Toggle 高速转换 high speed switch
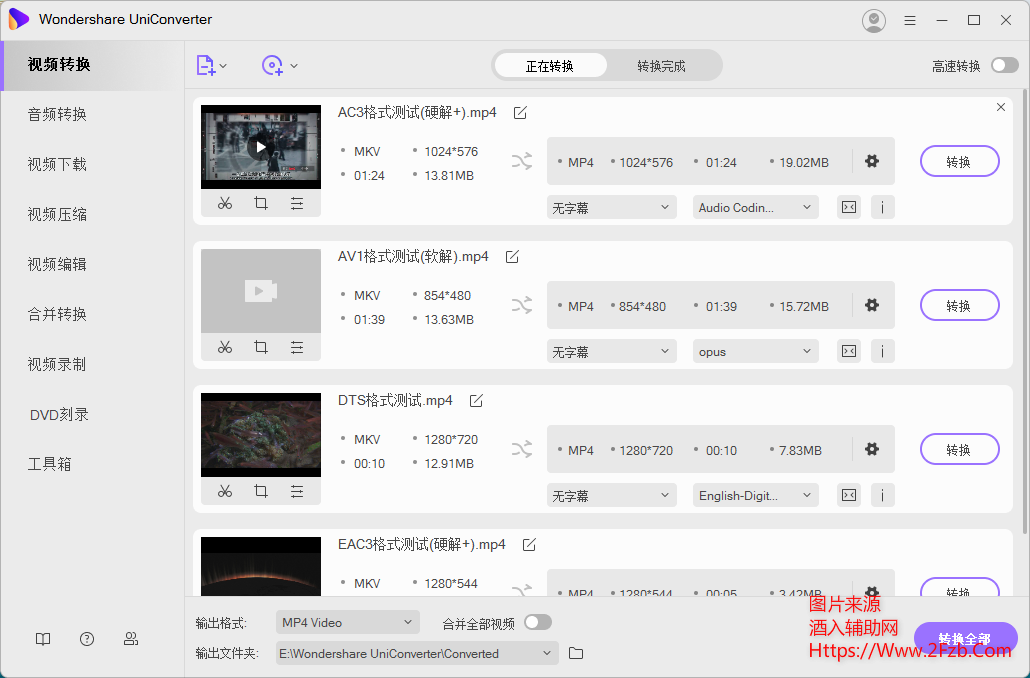The width and height of the screenshot is (1030, 678). point(1004,66)
